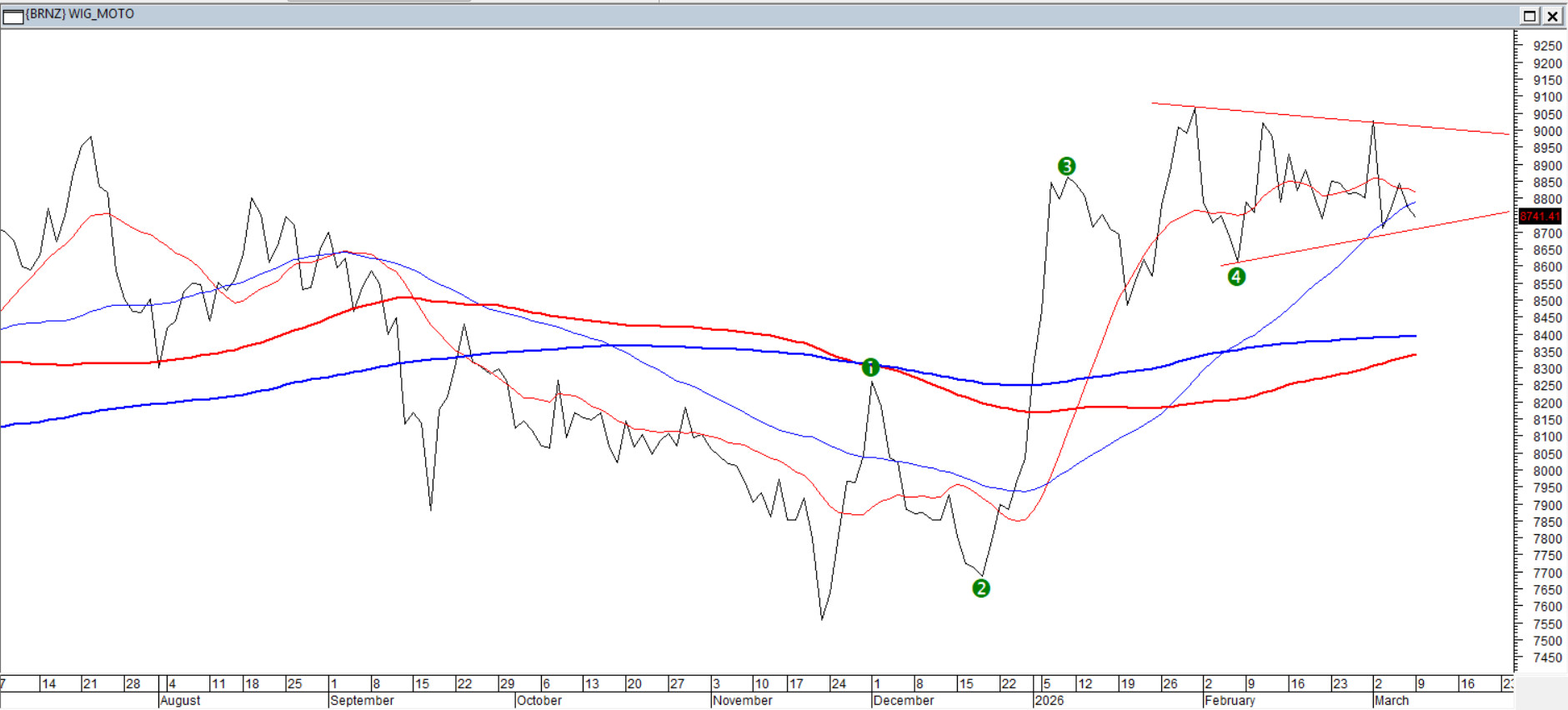Click the 7450 value on the price axis

pyautogui.click(x=1547, y=658)
